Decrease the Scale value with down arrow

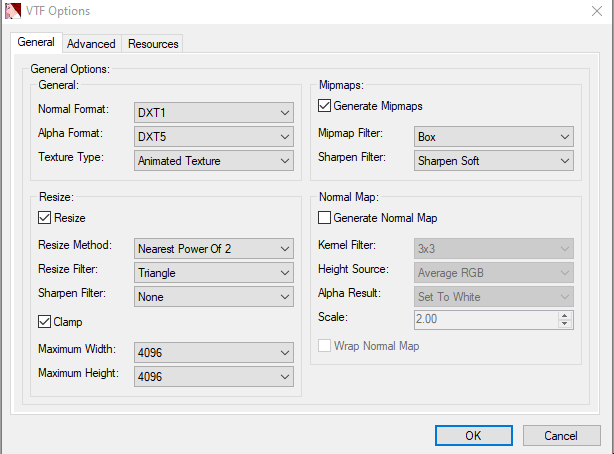565,324
